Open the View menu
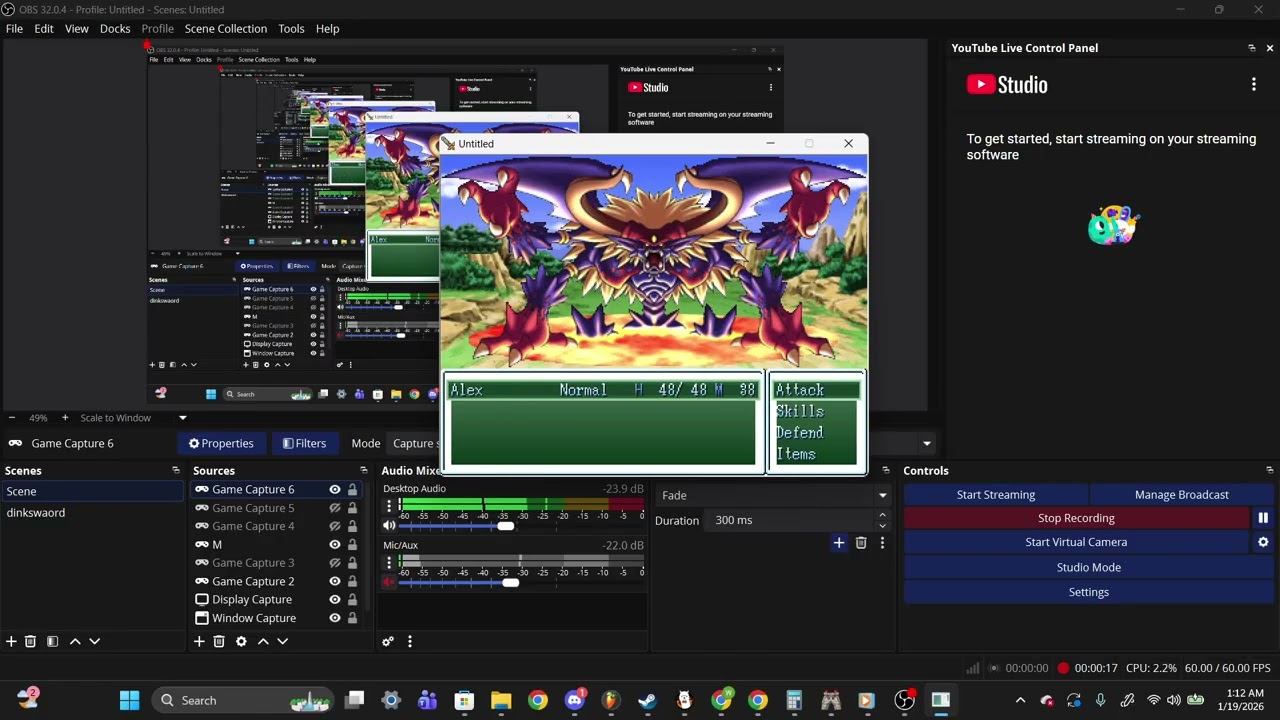 [x=77, y=28]
